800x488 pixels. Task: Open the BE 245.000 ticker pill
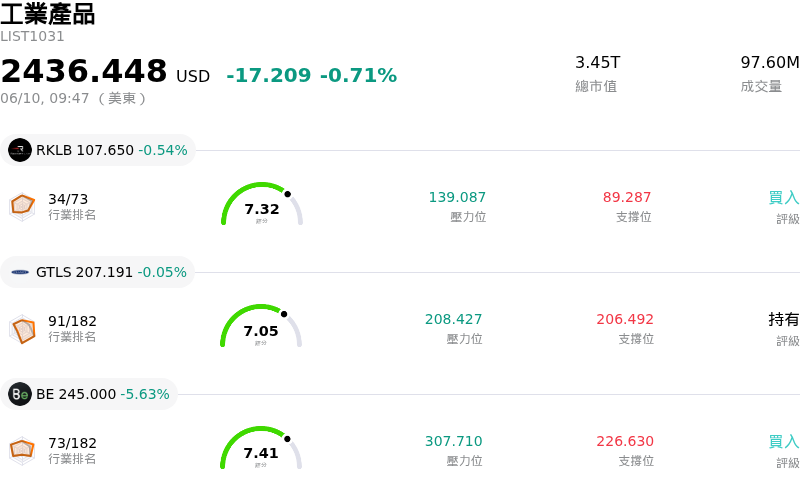pyautogui.click(x=89, y=394)
